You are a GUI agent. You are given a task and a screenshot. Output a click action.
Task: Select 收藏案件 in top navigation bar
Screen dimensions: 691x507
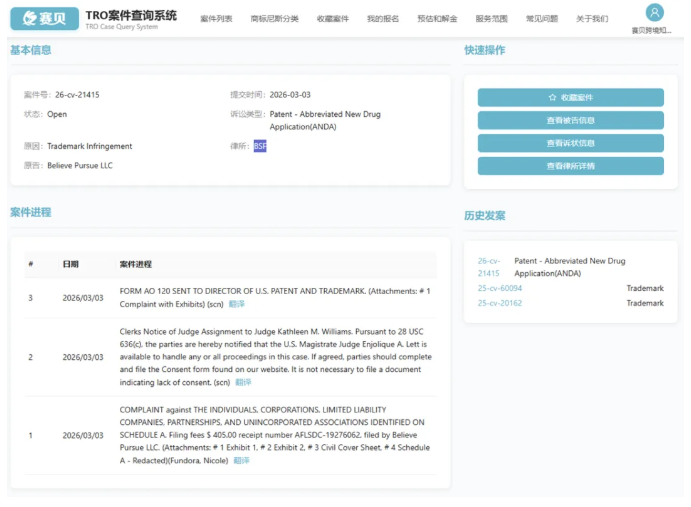[x=333, y=19]
